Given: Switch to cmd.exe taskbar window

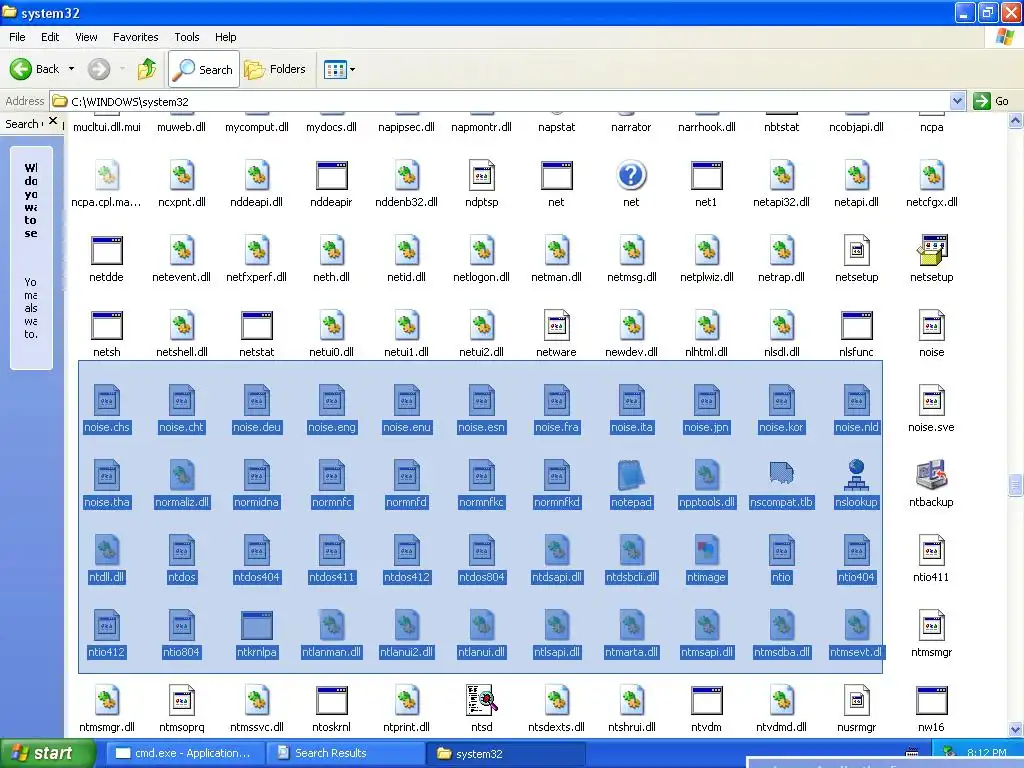Looking at the screenshot, I should tap(184, 753).
